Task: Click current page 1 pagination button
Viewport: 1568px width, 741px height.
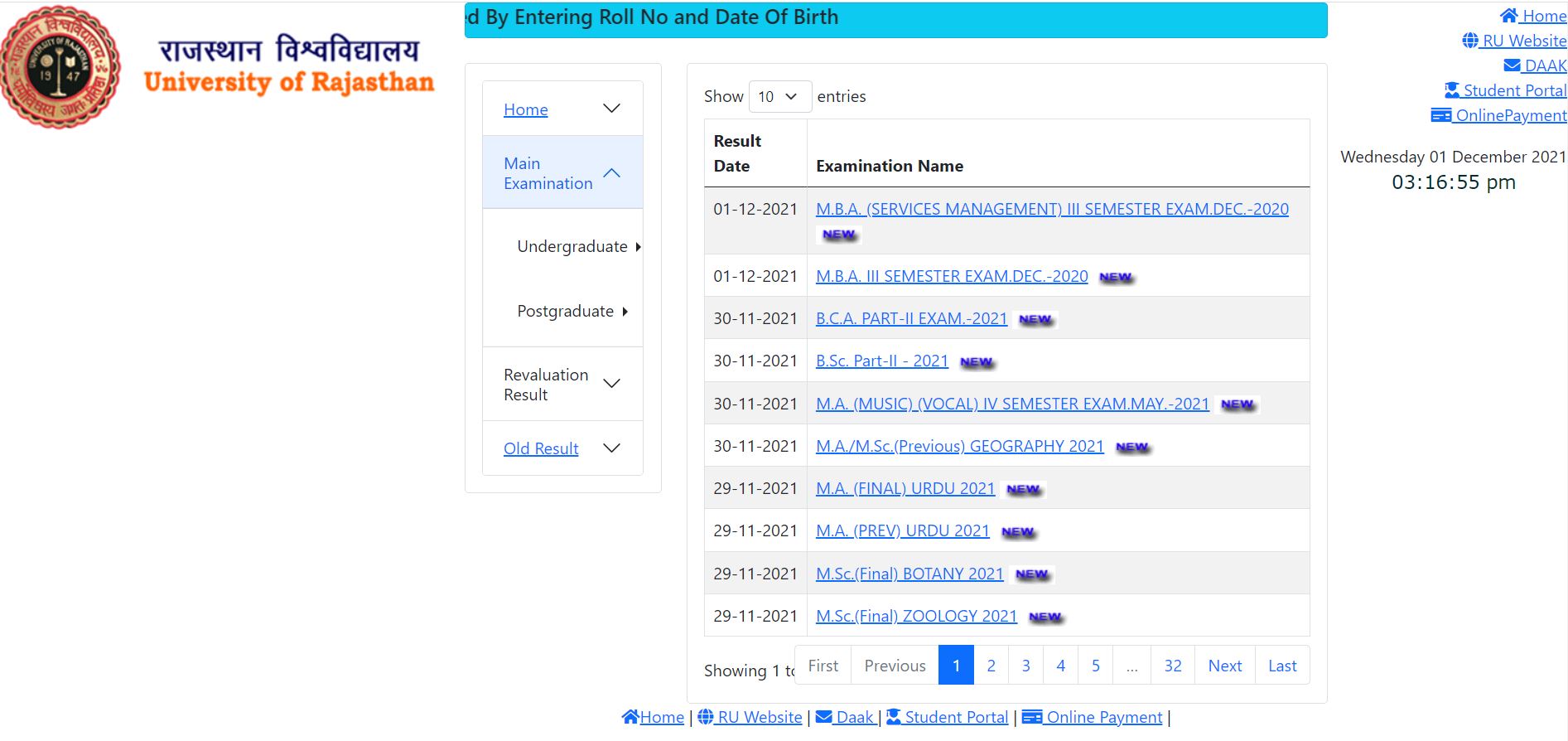Action: click(x=956, y=666)
